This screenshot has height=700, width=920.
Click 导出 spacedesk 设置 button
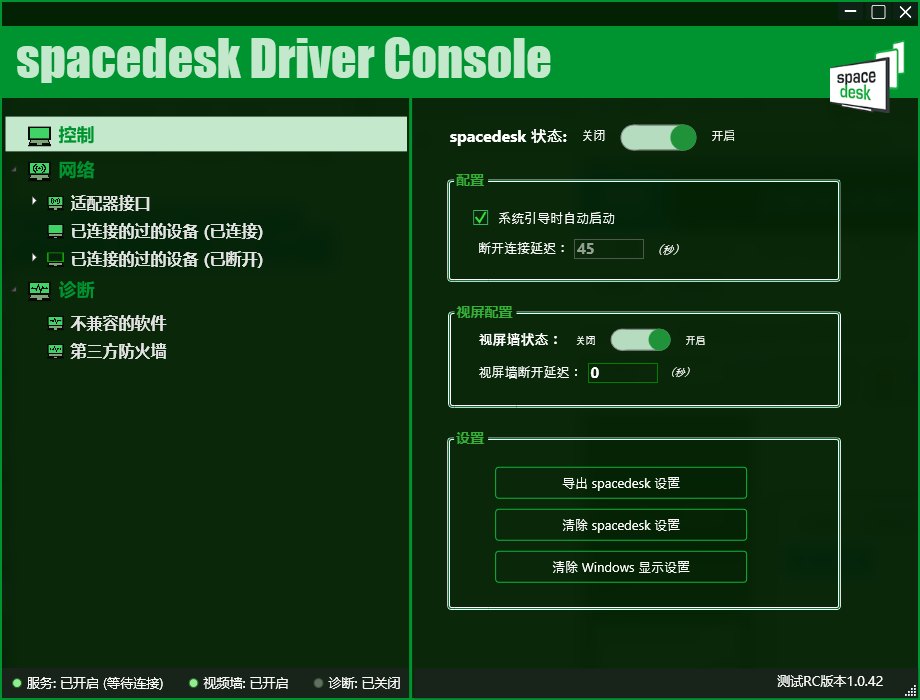[621, 483]
